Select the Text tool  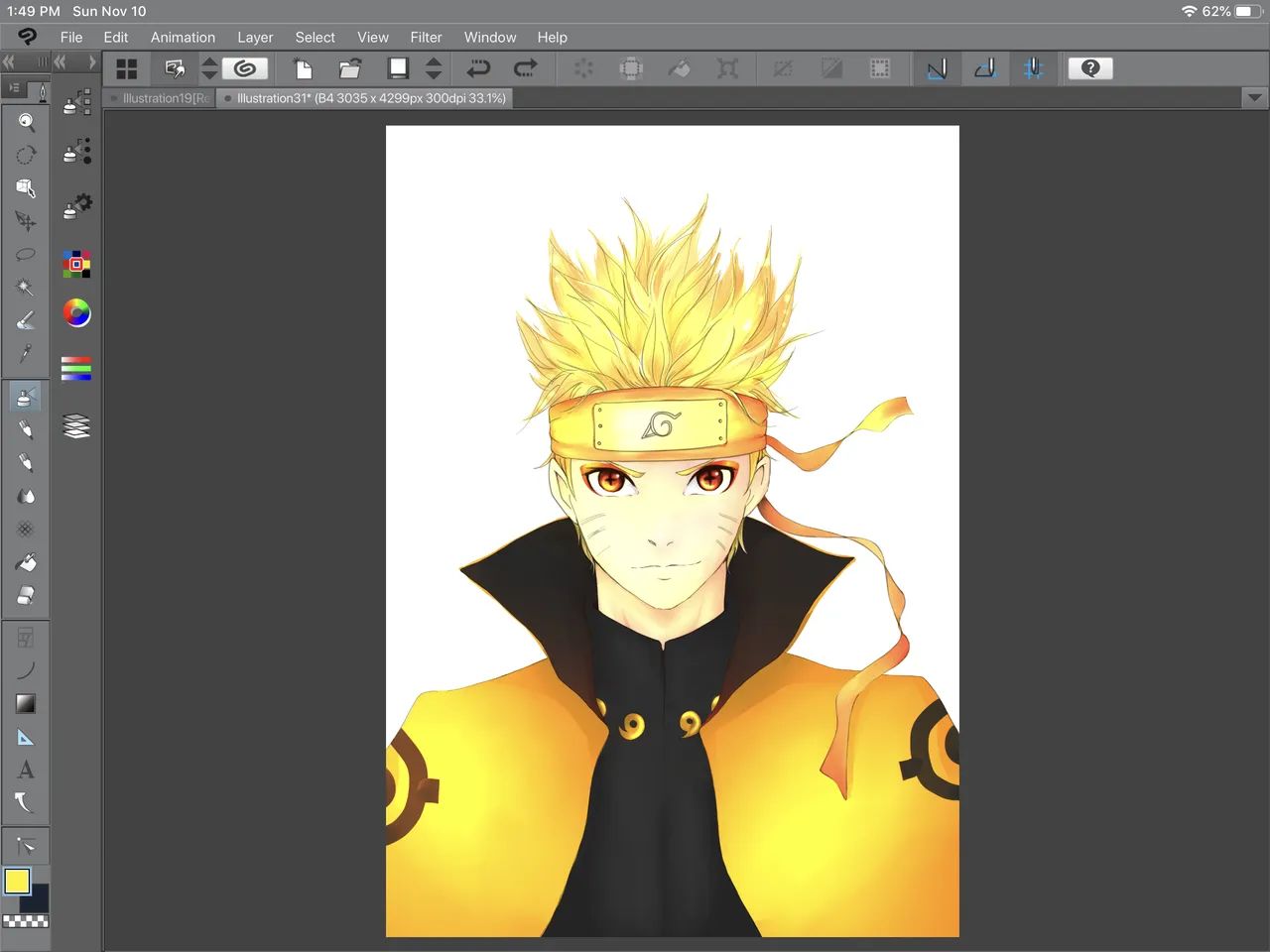26,770
